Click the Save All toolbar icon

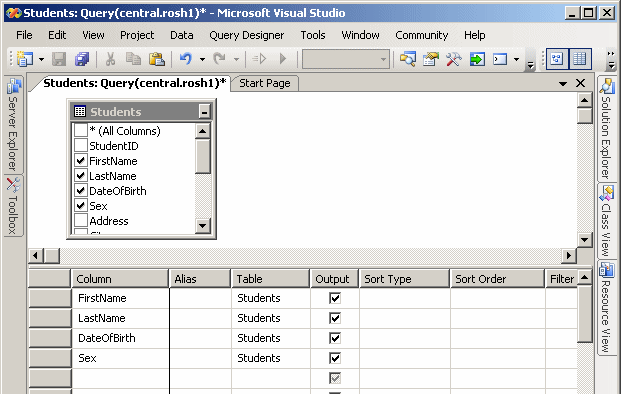82,59
